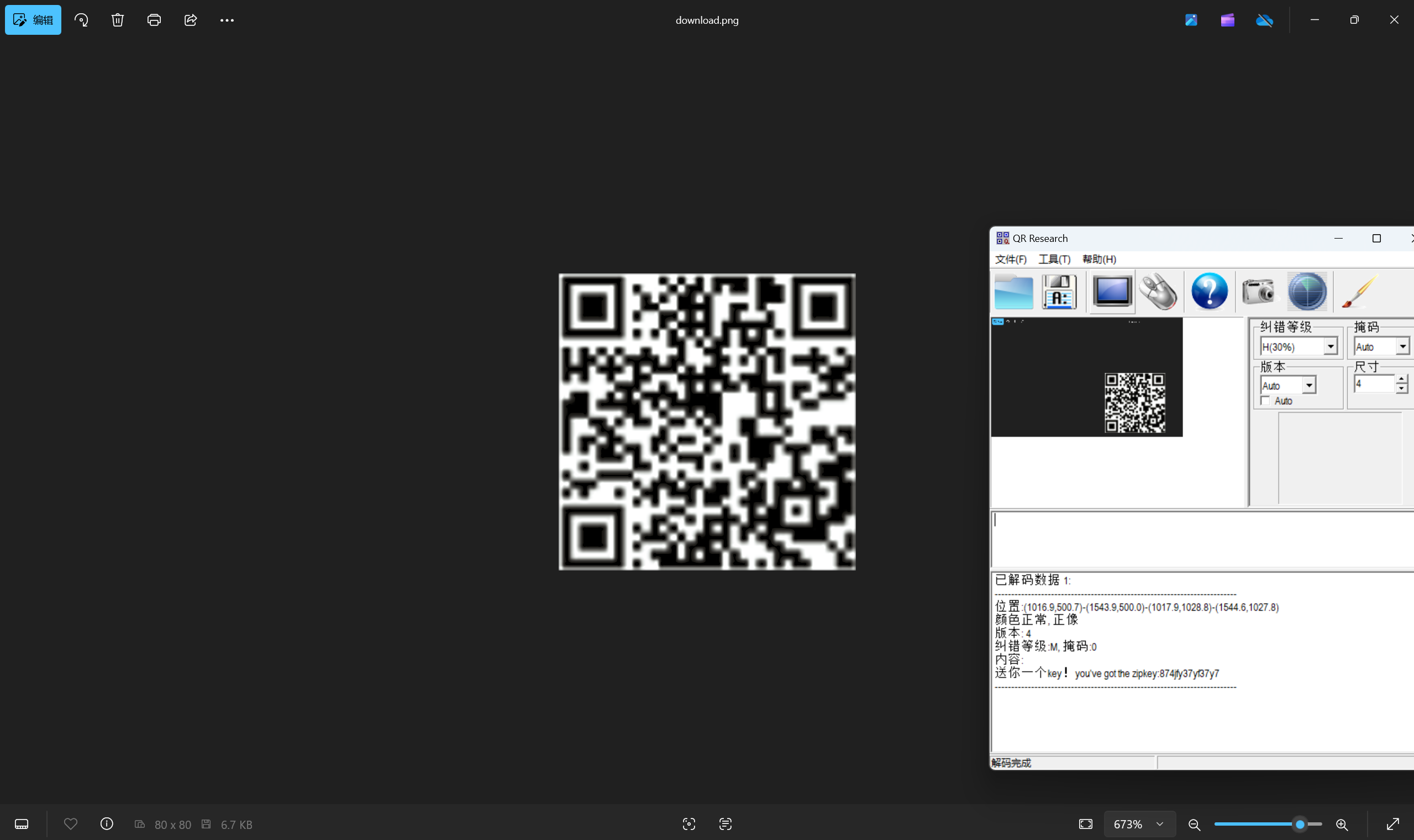Click the QR Research title bar app icon
1414x840 pixels.
(1002, 237)
